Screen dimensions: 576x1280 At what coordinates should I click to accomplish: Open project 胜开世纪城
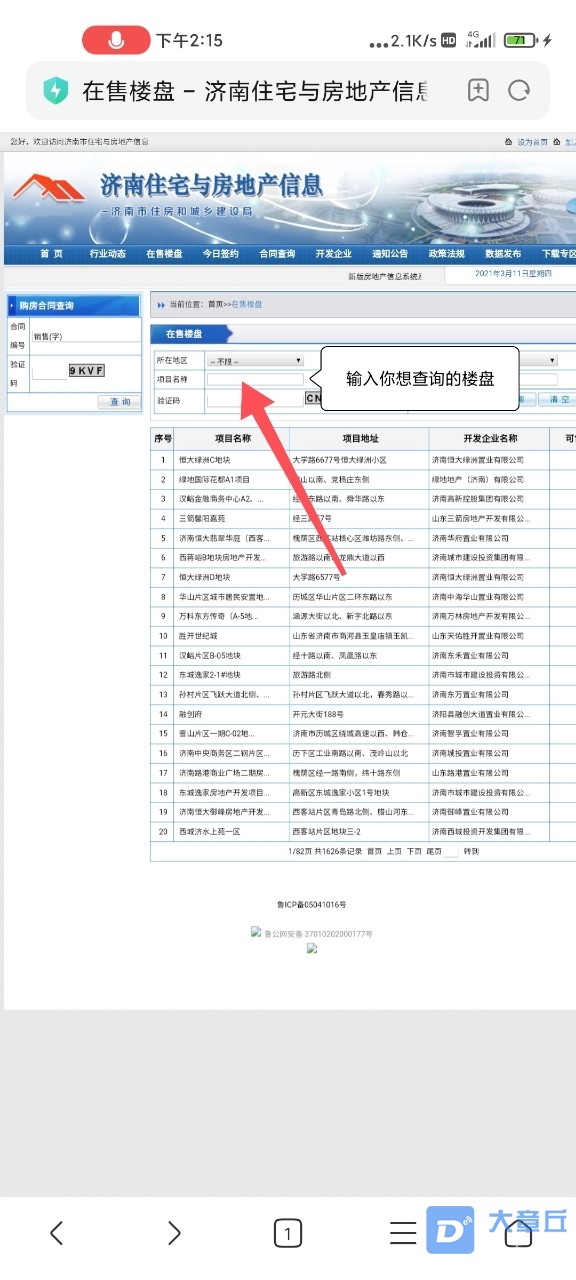pyautogui.click(x=198, y=635)
